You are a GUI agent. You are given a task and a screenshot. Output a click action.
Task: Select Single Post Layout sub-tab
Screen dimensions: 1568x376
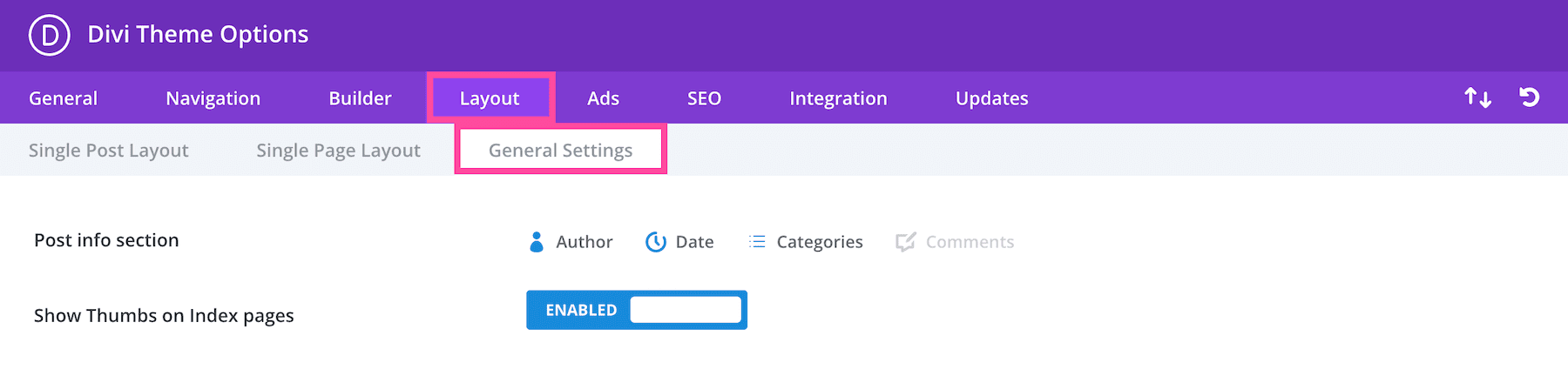click(108, 151)
